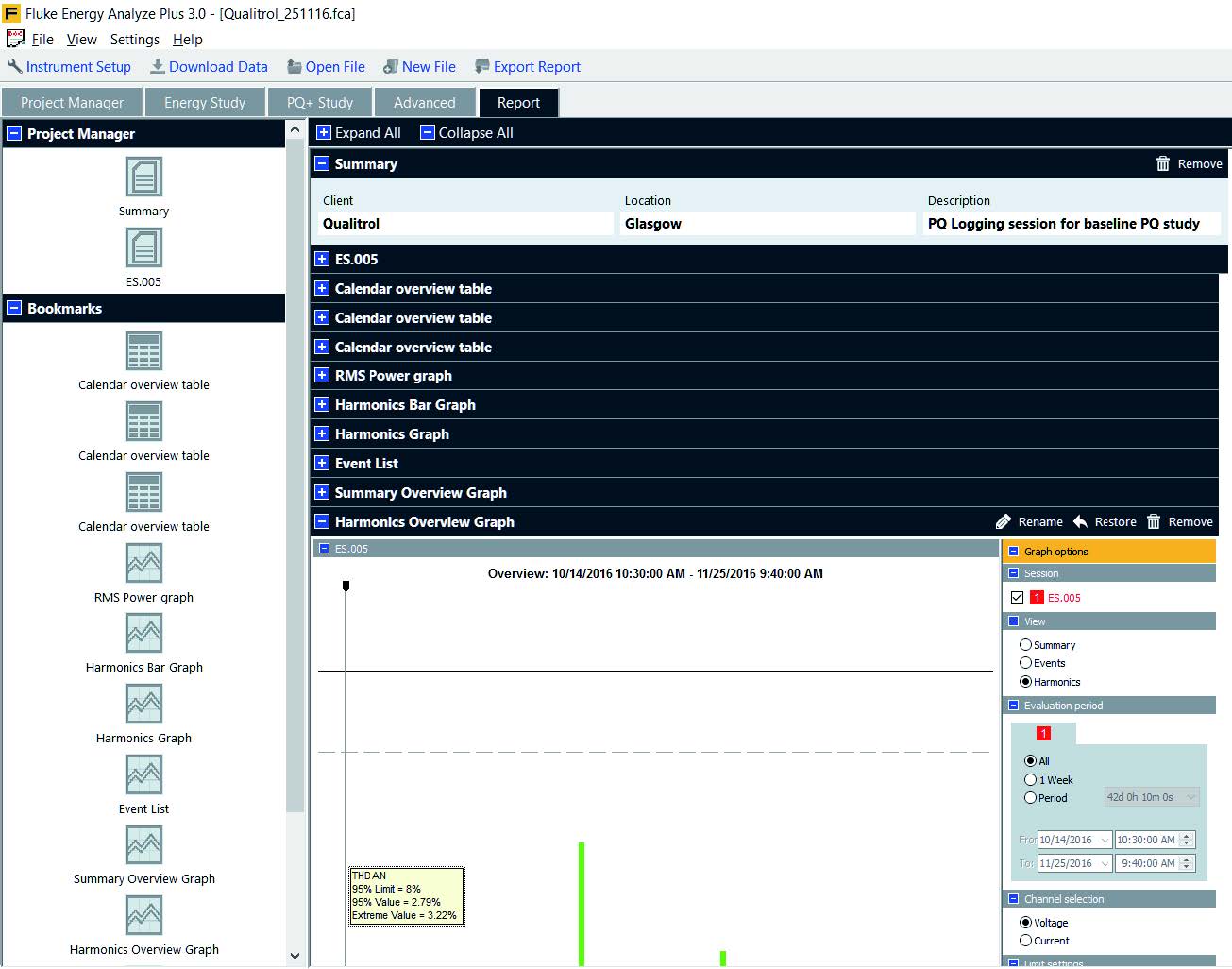The height and width of the screenshot is (969, 1232).
Task: Select the Current channel radio button
Action: point(1025,940)
